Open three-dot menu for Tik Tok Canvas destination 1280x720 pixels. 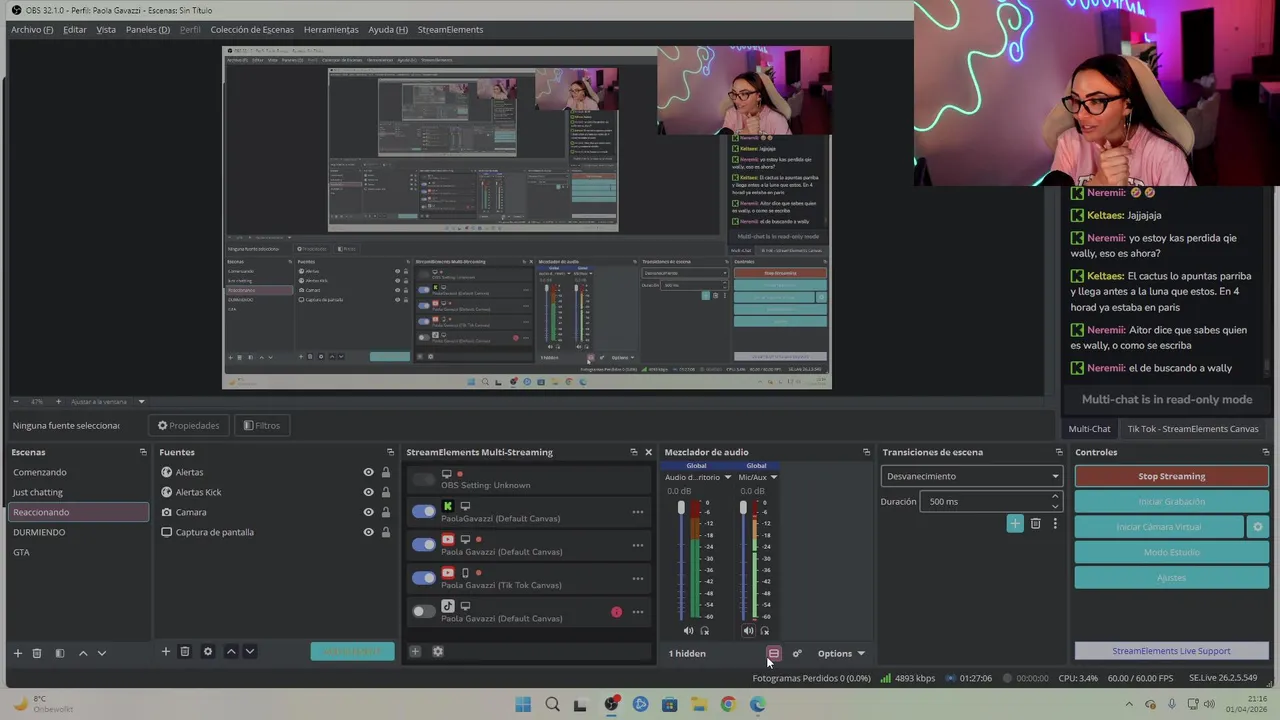pos(637,578)
